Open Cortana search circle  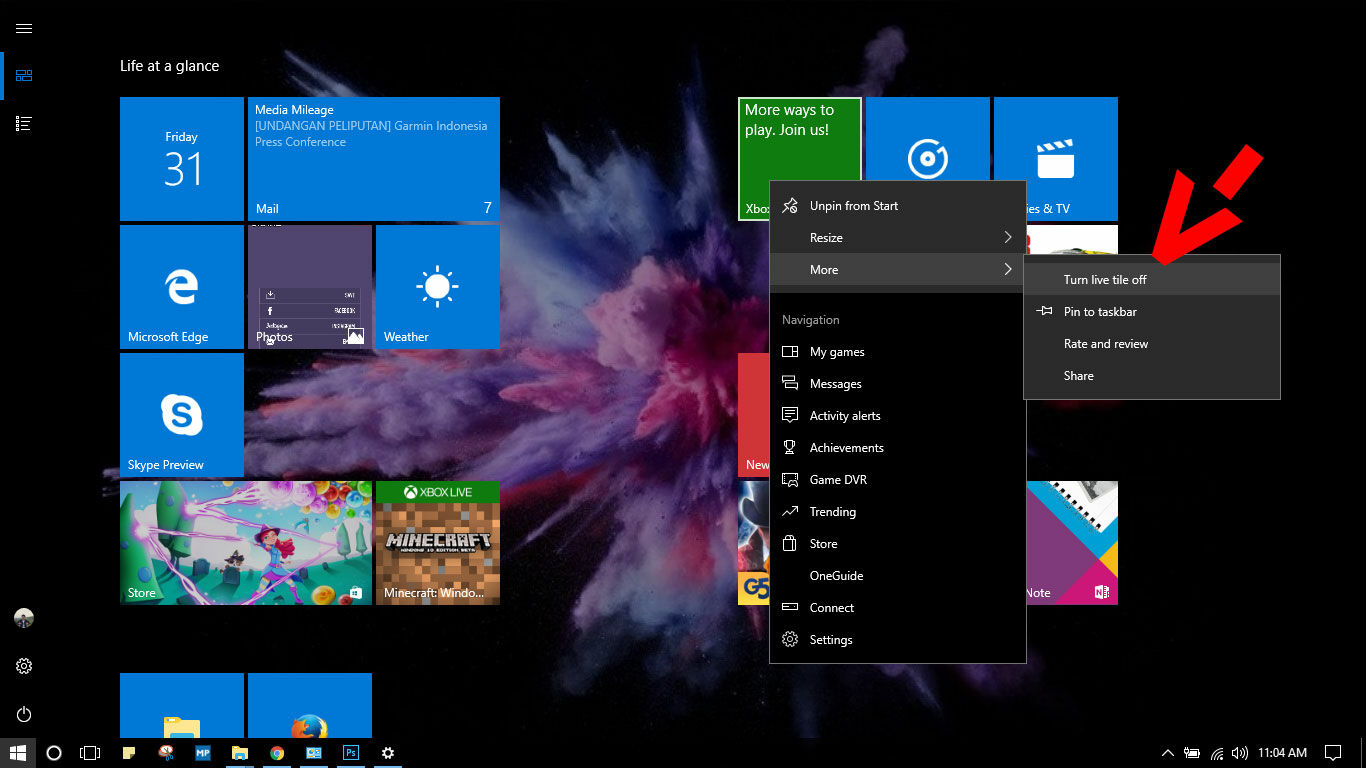[x=54, y=753]
